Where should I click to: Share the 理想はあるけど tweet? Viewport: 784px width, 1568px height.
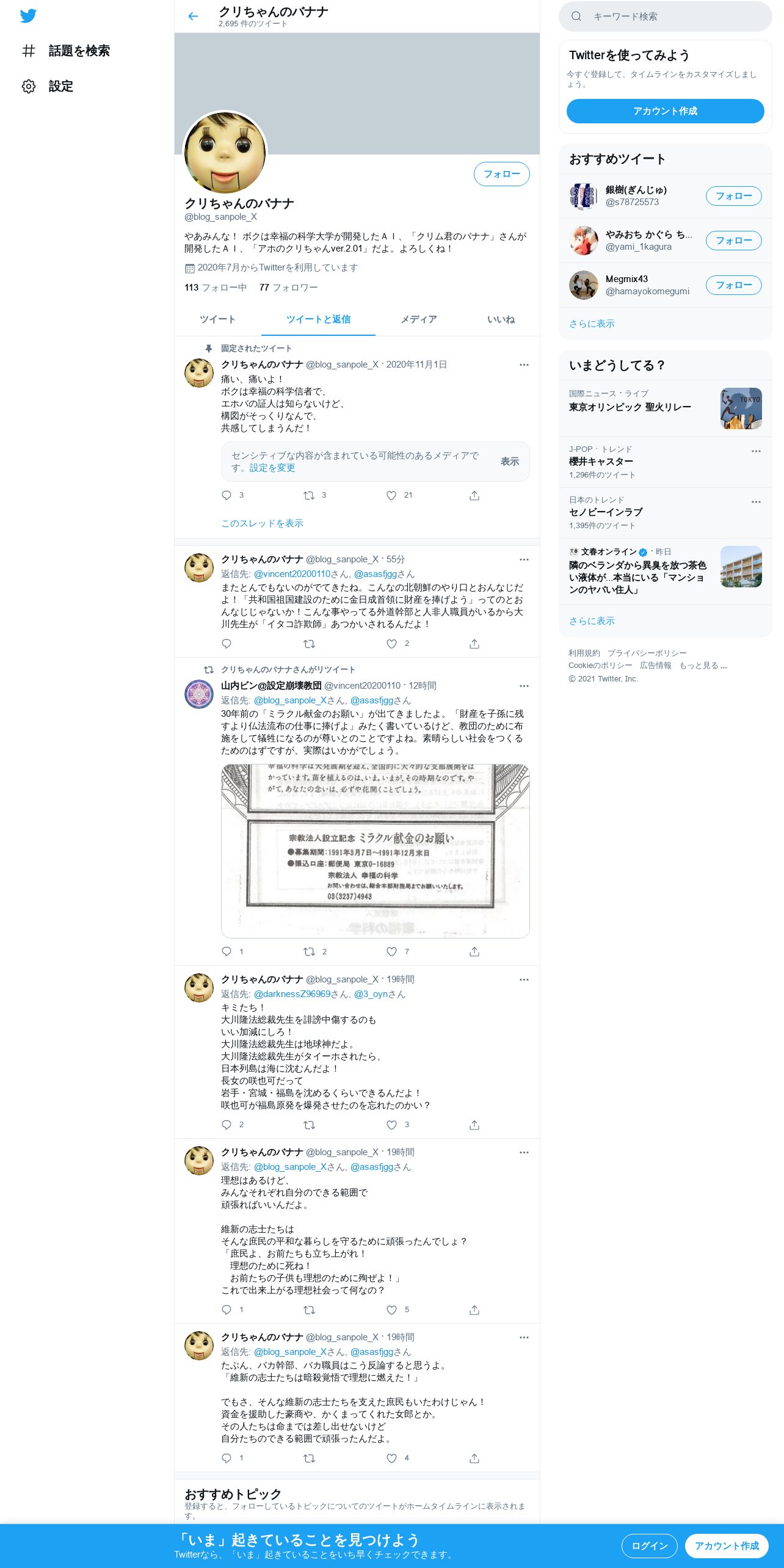pos(474,1309)
